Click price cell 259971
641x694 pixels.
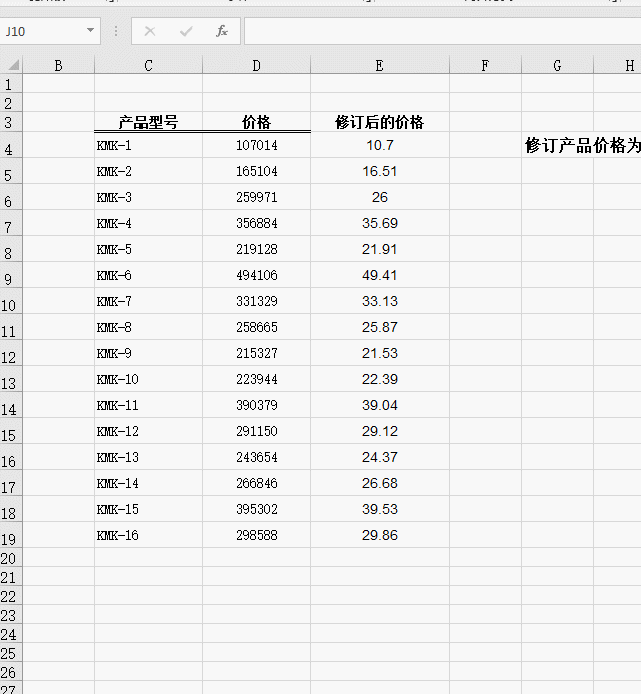point(256,197)
